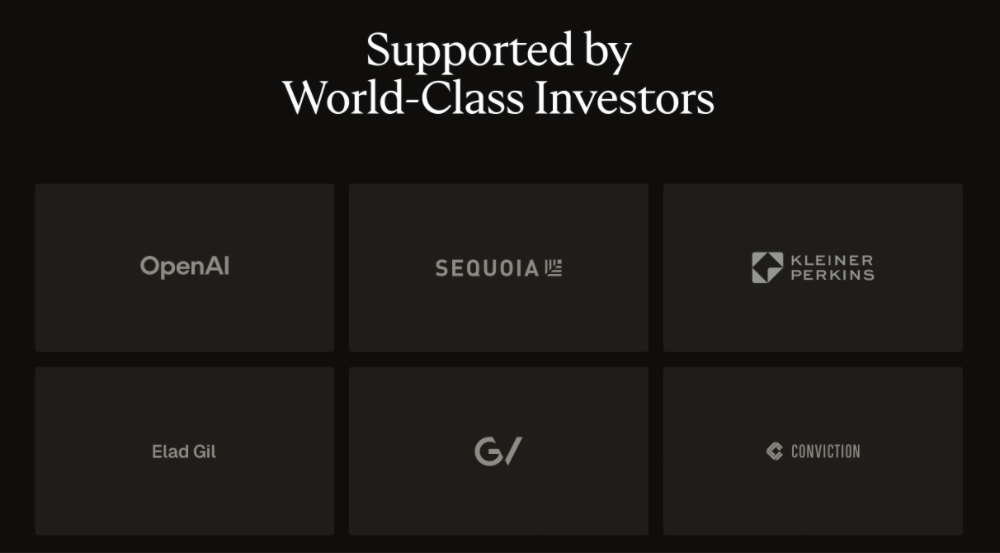Click the Kleiner Perkins diamond logo mark
Viewport: 1000px width, 553px height.
coord(767,267)
